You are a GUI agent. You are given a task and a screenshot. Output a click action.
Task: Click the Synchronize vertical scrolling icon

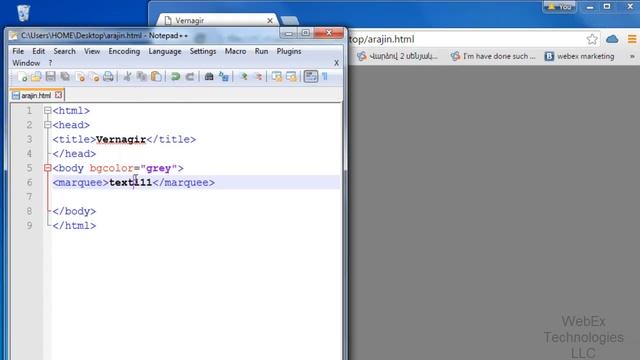coord(277,76)
